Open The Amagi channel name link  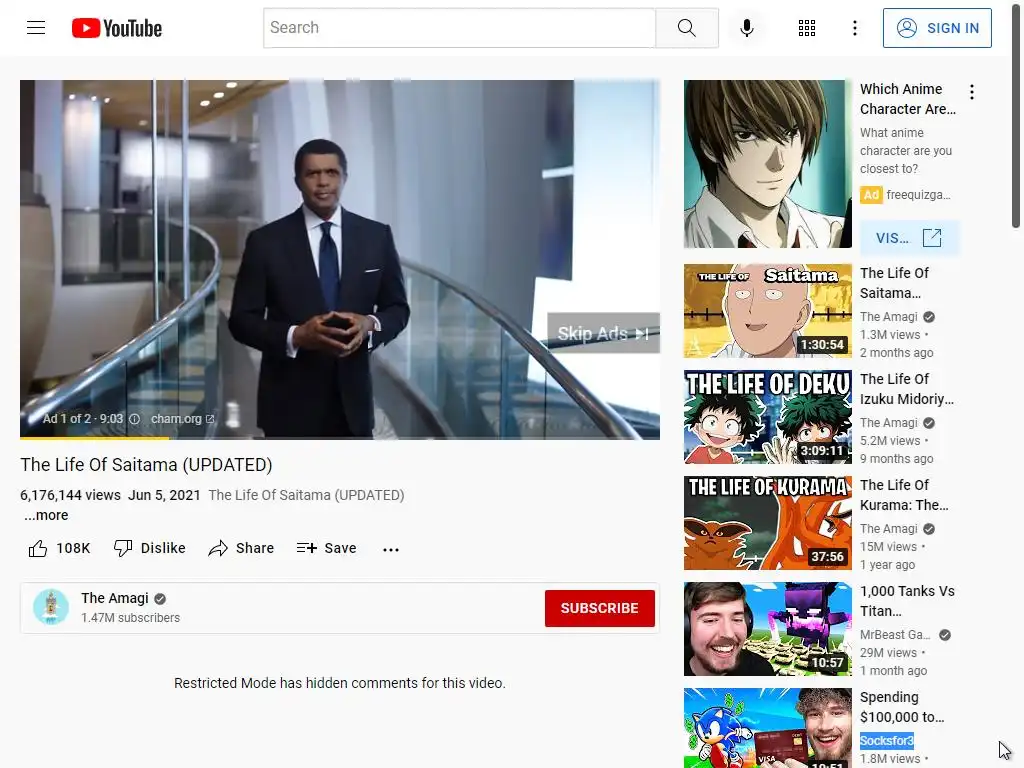[x=115, y=598]
